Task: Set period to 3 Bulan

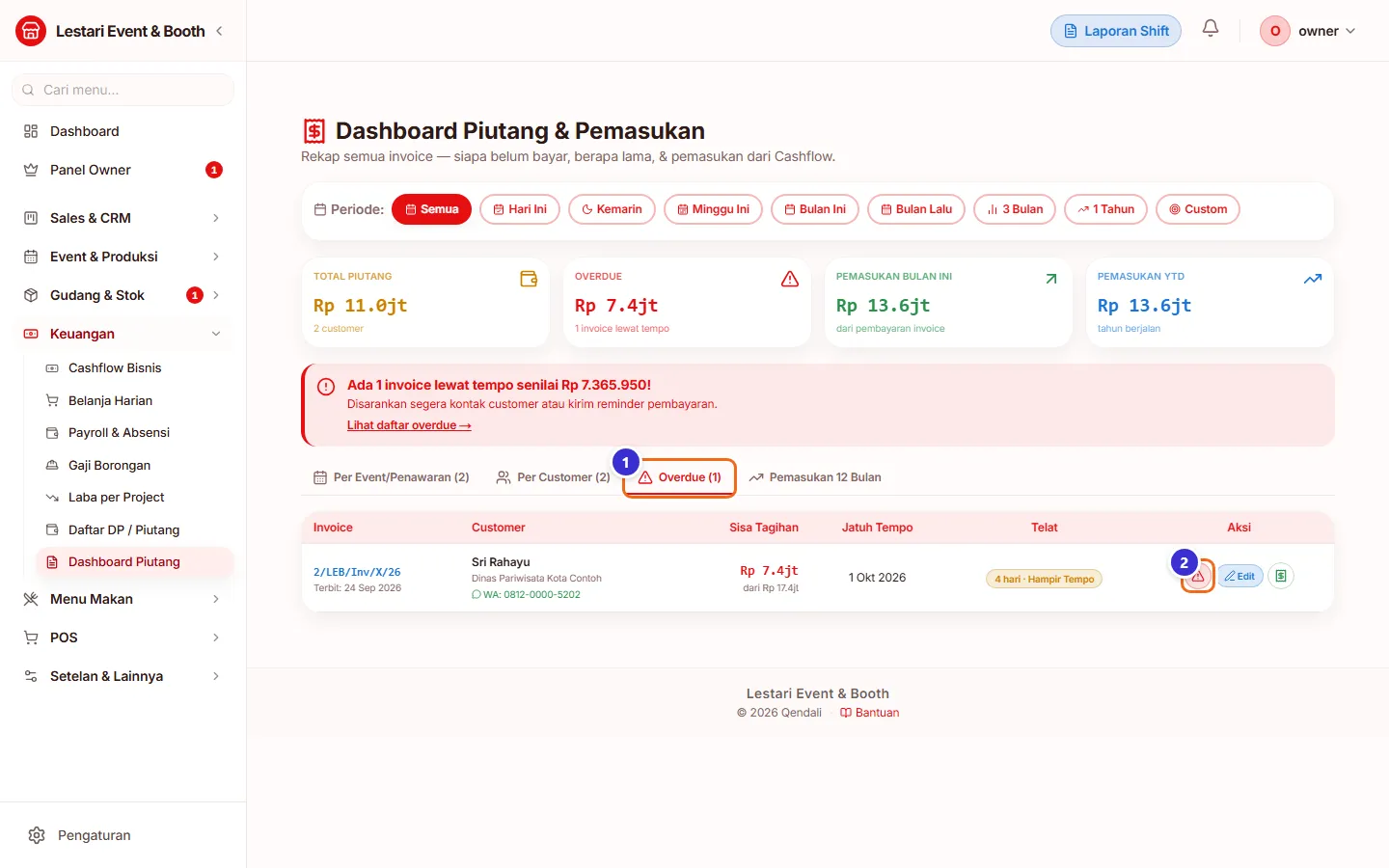Action: [x=1015, y=209]
